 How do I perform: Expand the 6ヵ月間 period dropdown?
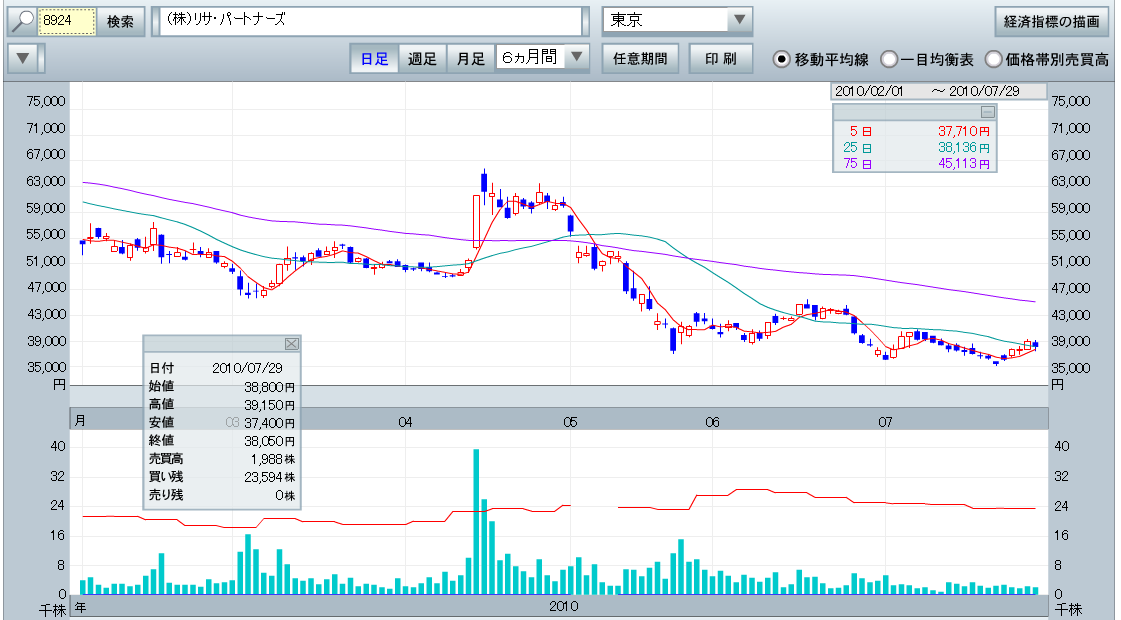pyautogui.click(x=577, y=58)
